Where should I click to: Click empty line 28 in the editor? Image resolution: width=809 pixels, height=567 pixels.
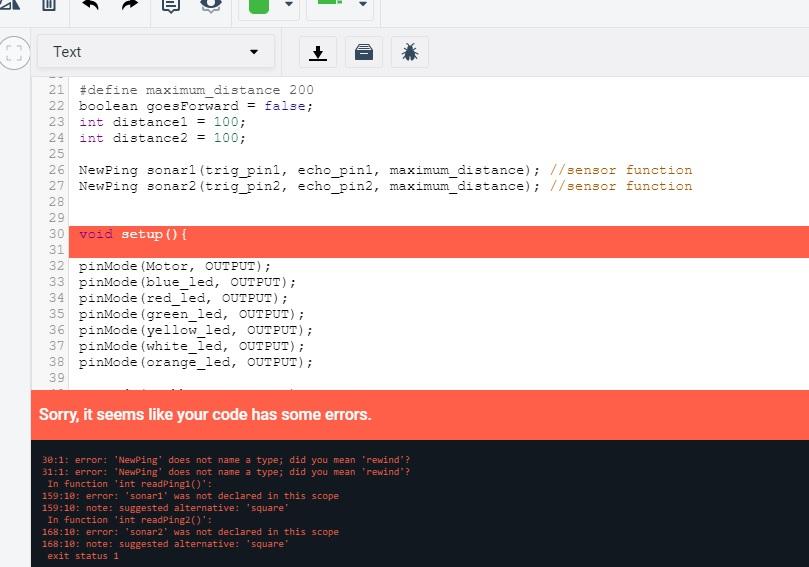pos(439,202)
